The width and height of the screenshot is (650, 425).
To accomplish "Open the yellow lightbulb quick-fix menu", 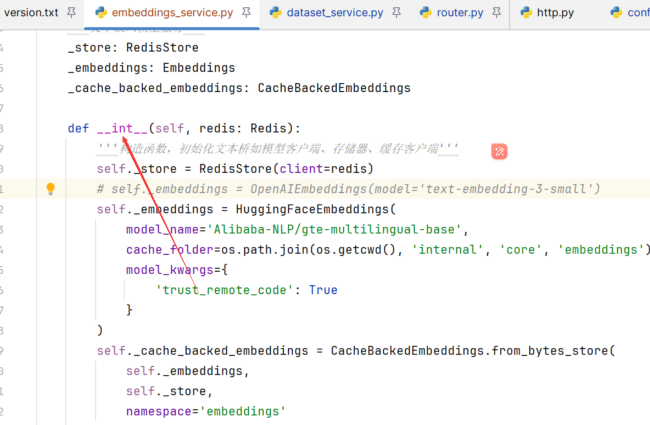I will pos(51,189).
